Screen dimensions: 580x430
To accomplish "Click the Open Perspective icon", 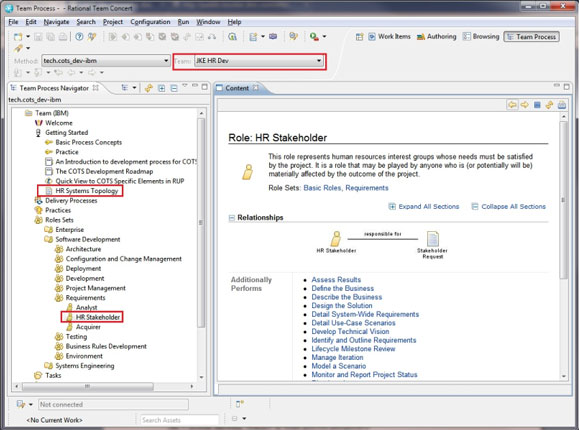I will tap(359, 37).
